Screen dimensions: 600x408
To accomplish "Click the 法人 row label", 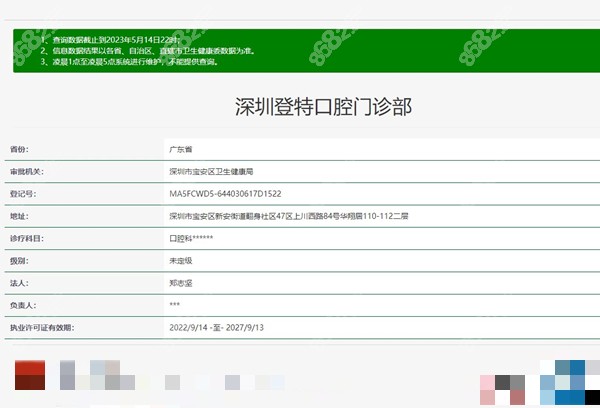I will (x=19, y=283).
